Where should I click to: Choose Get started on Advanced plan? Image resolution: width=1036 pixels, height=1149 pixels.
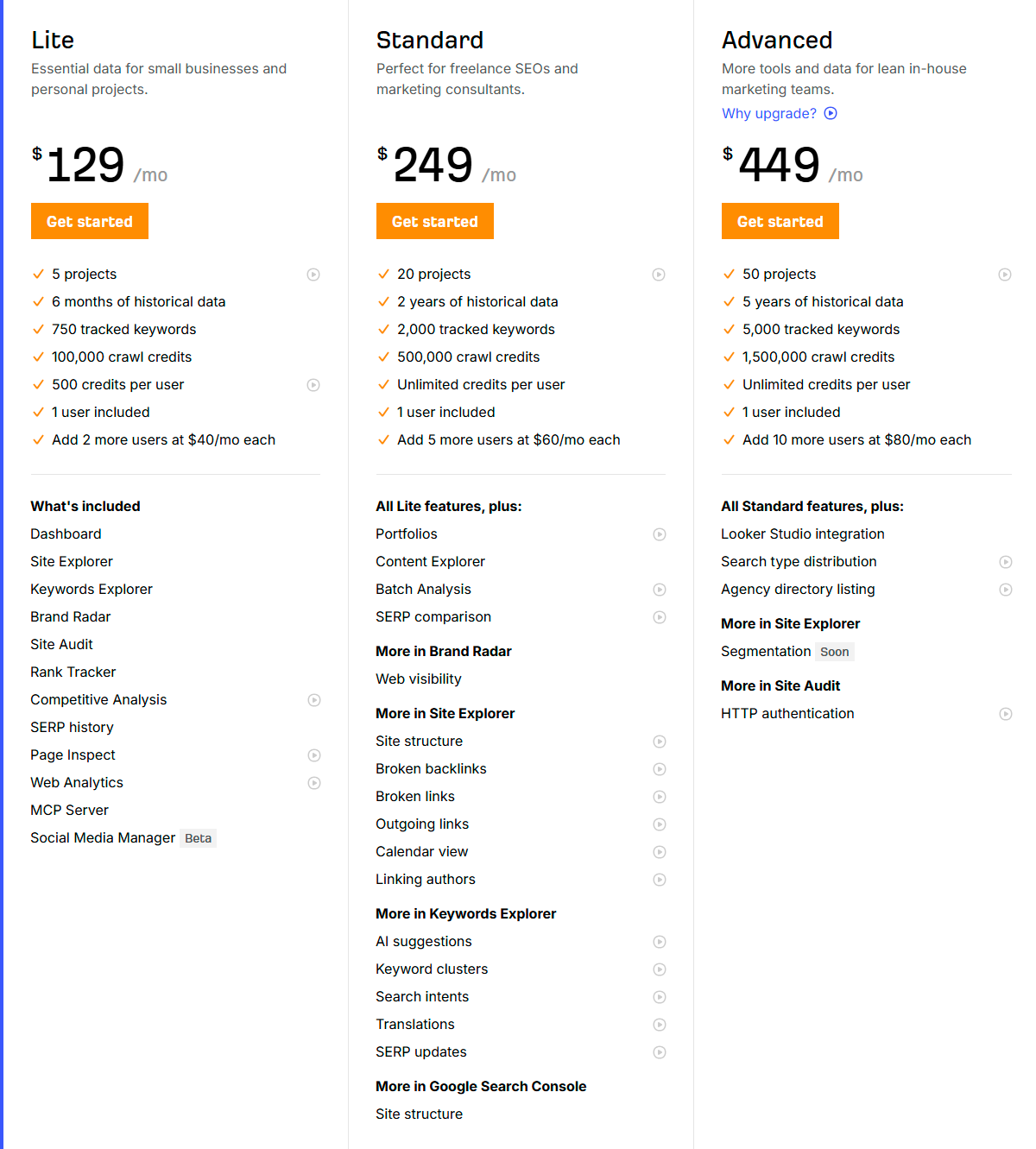coord(780,221)
